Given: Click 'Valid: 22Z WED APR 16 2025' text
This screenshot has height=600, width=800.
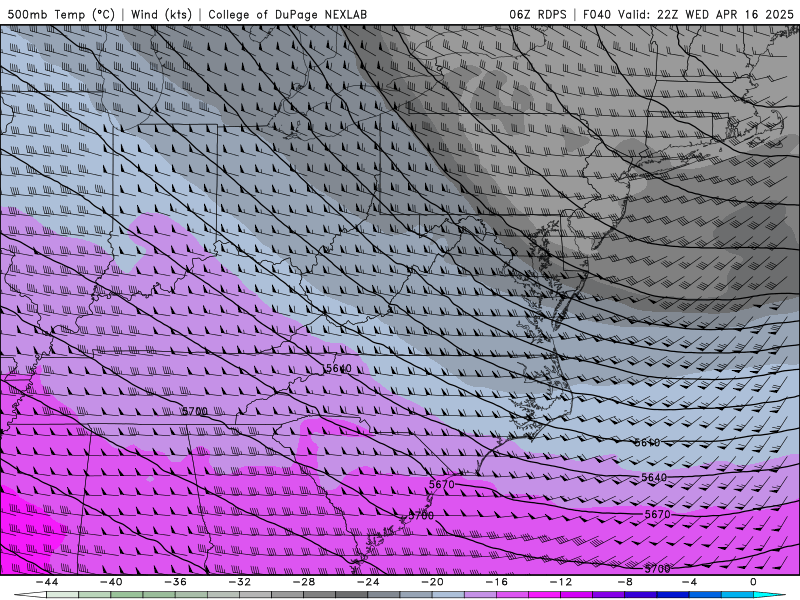Looking at the screenshot, I should click(706, 14).
